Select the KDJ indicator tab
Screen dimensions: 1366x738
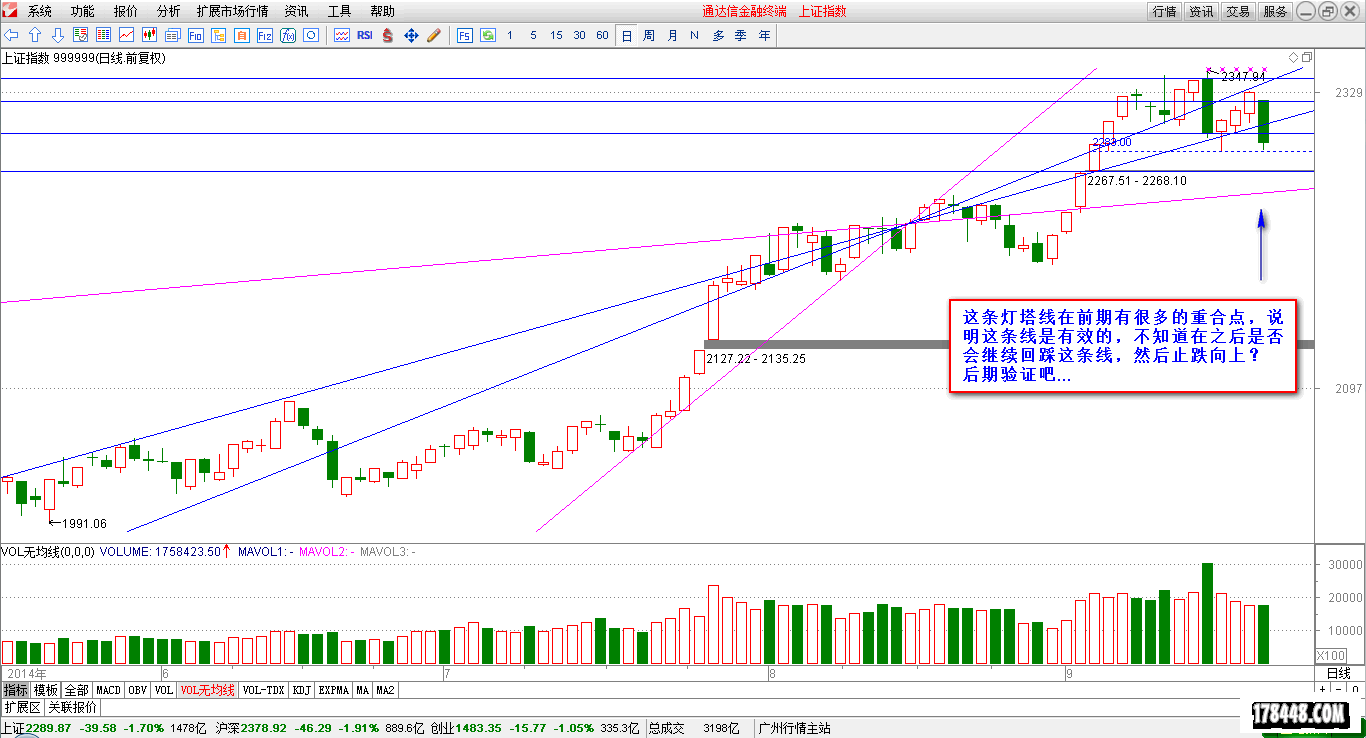(302, 690)
